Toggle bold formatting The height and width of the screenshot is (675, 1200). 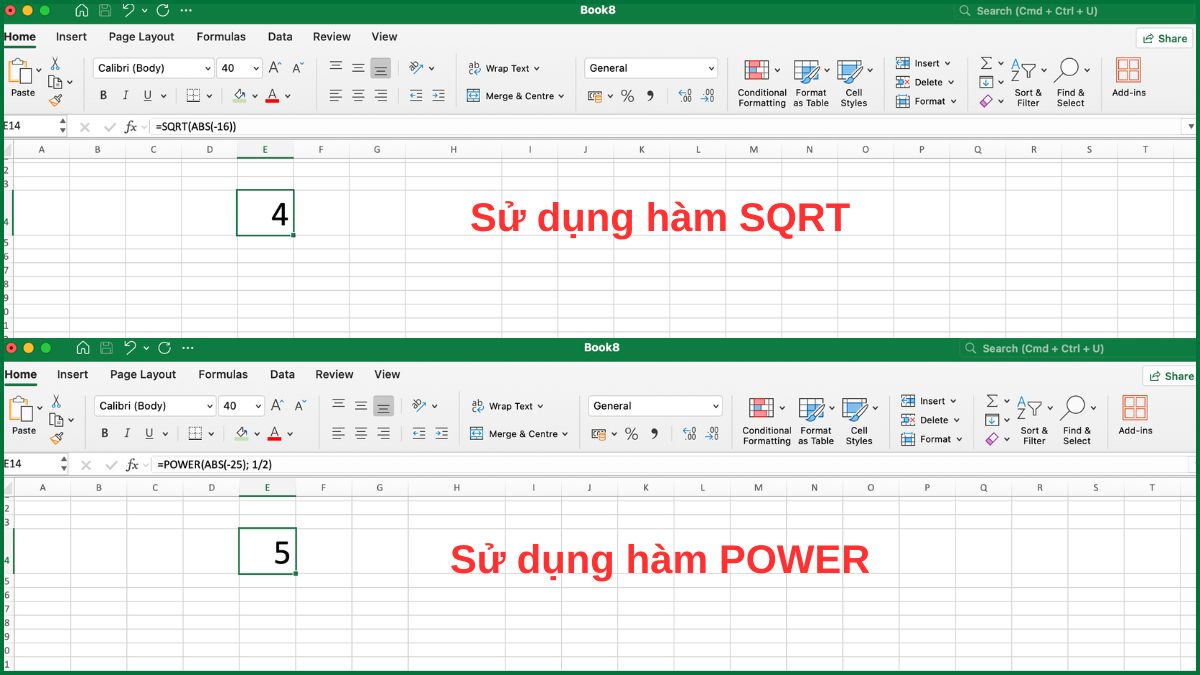coord(103,94)
